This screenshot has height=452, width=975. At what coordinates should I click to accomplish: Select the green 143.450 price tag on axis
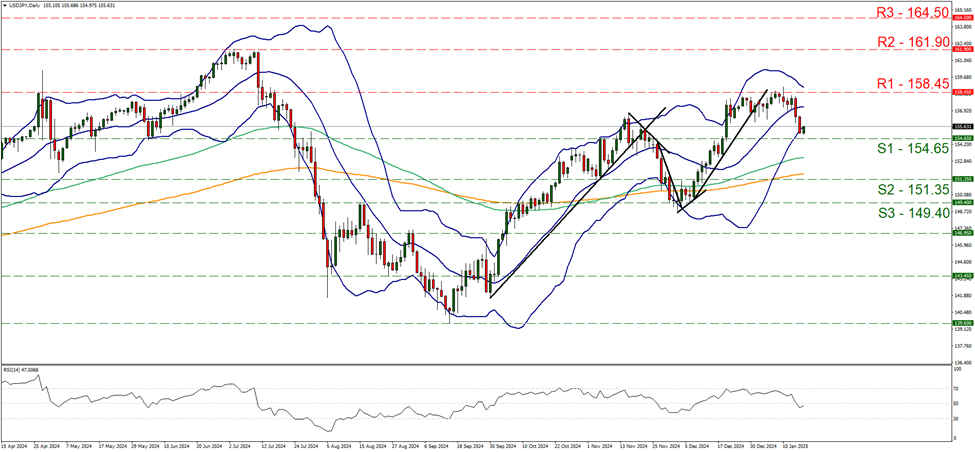click(x=962, y=275)
